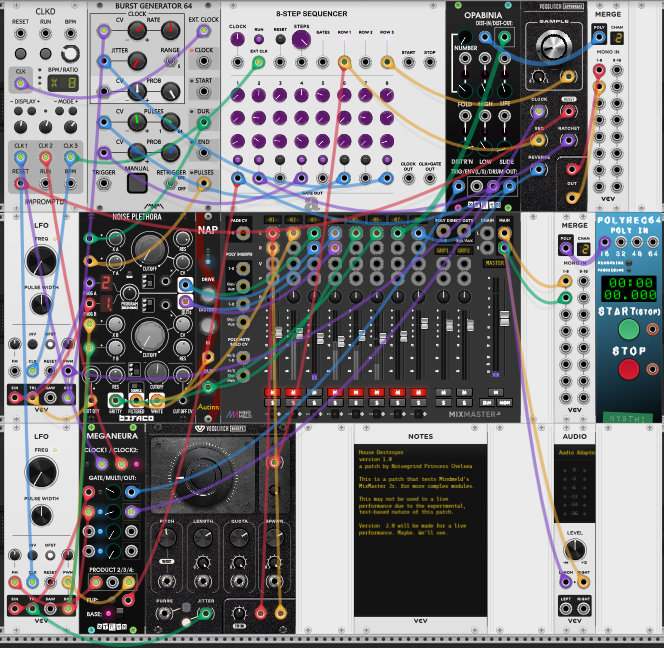
Task: Click FREQ knob on LFO beside Meganeura
Action: point(41,472)
